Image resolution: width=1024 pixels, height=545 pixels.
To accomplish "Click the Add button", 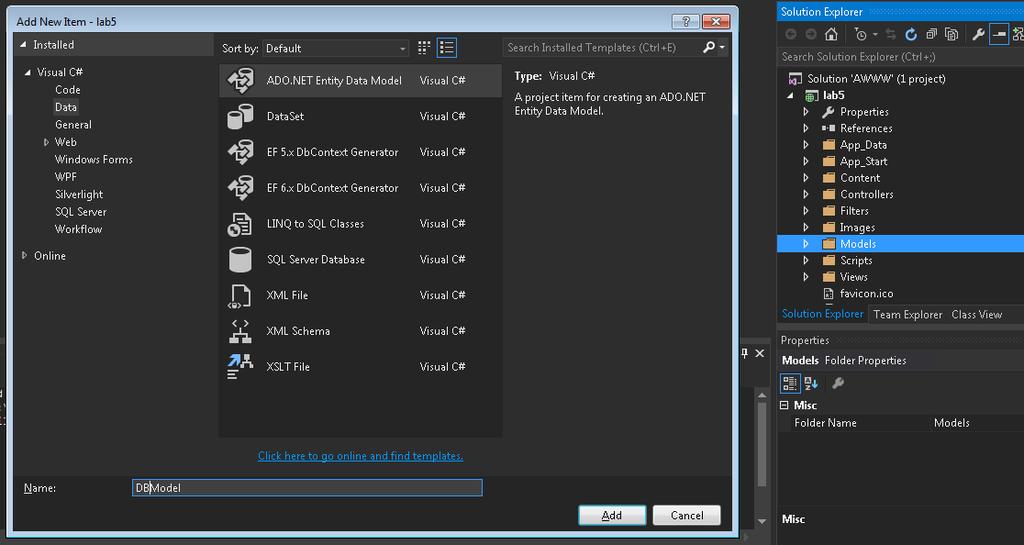I will point(612,515).
